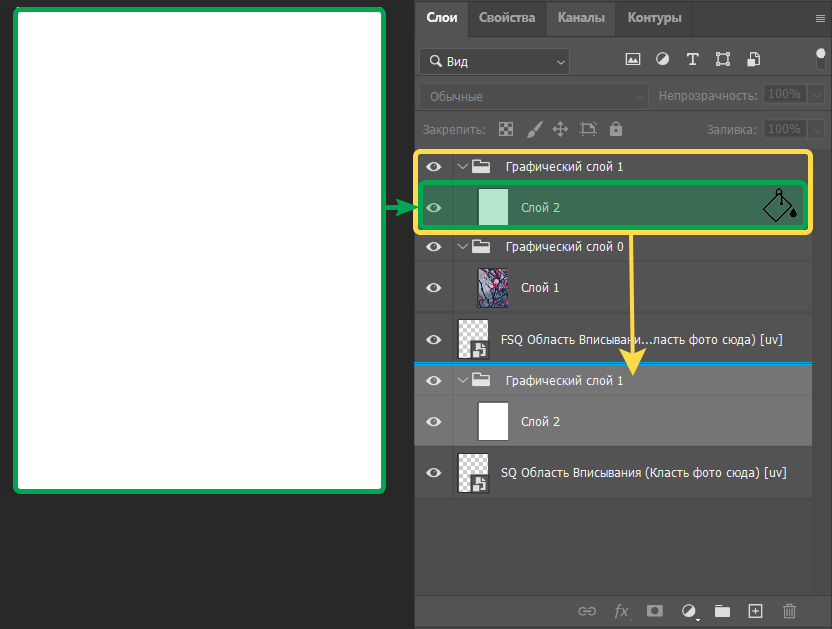Toggle layer filtering switch on right
832x629 pixels.
click(821, 60)
